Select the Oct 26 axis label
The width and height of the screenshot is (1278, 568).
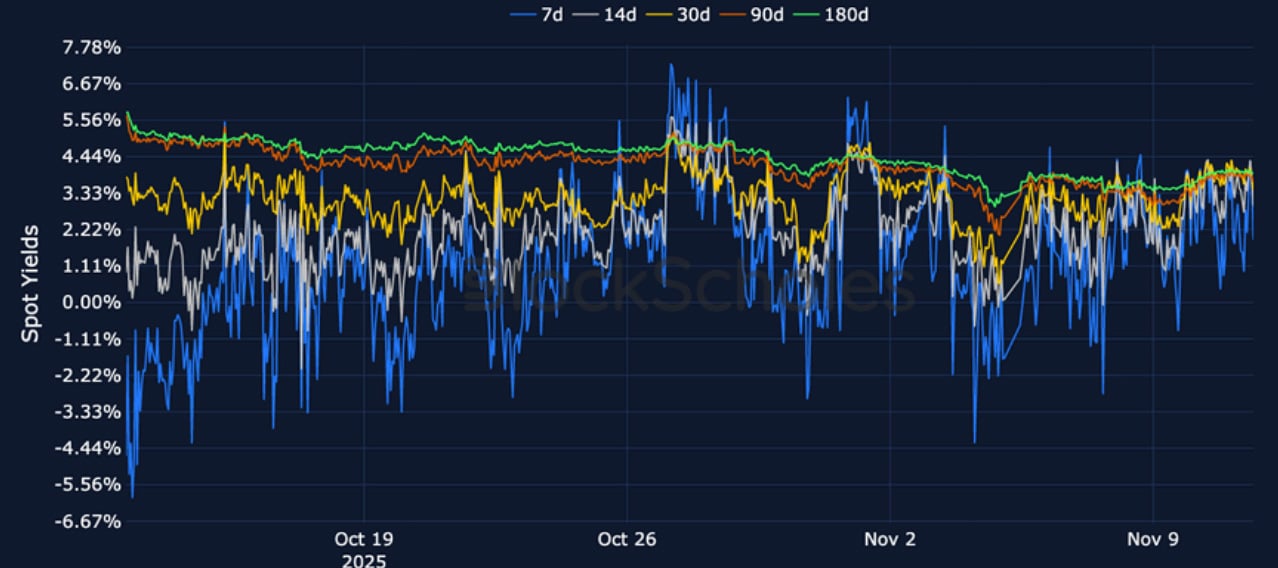(627, 540)
